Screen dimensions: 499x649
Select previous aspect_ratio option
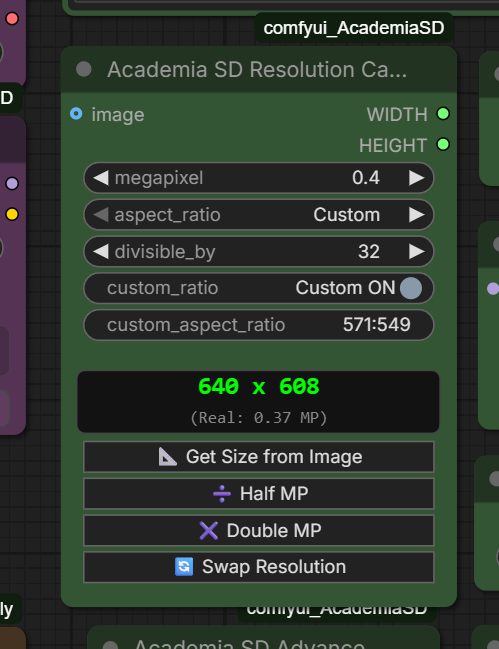point(101,215)
